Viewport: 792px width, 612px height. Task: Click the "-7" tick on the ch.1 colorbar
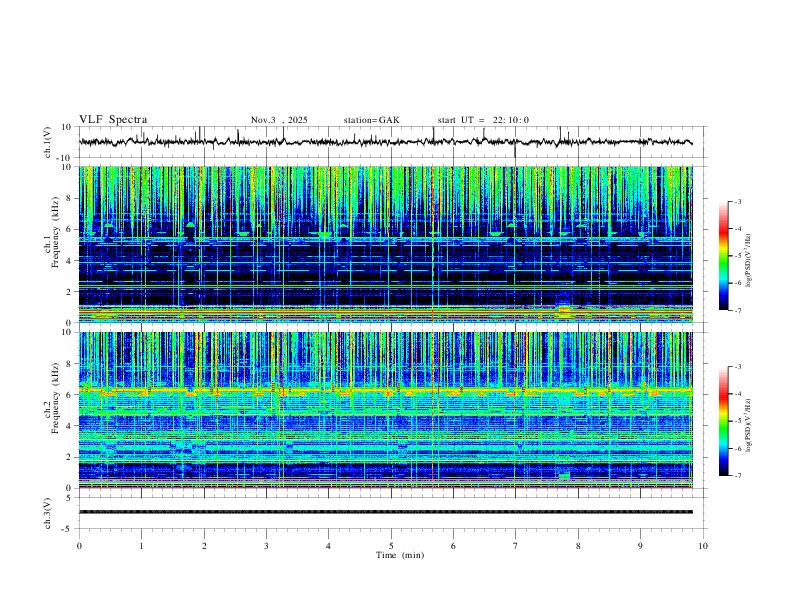[738, 311]
